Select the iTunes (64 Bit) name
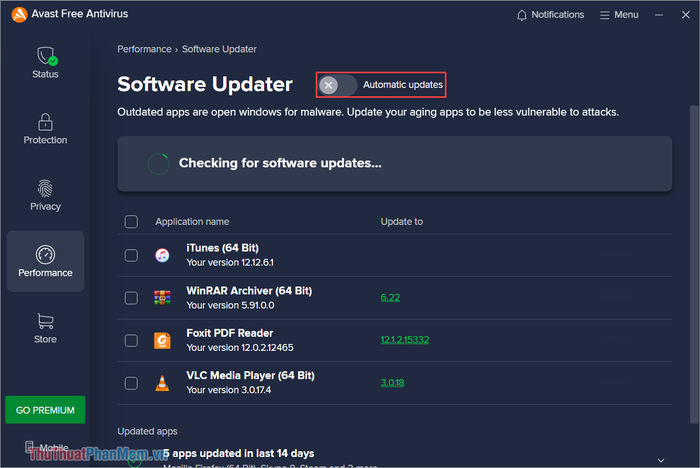 coord(223,248)
